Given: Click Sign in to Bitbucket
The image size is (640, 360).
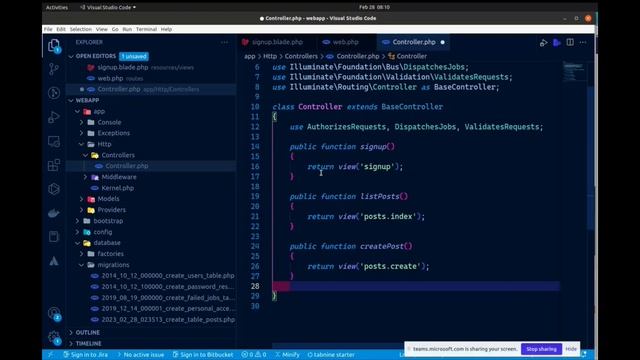Looking at the screenshot, I should click(x=203, y=355).
